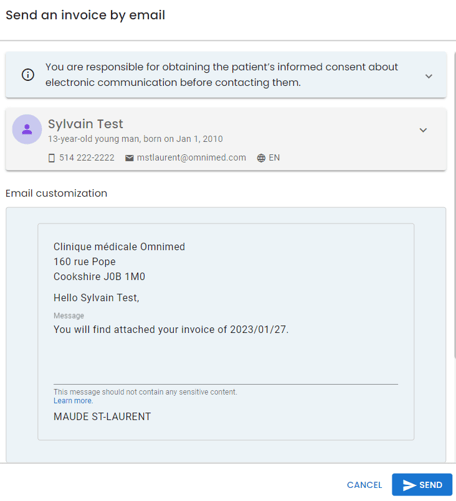Send the invoice email

pyautogui.click(x=422, y=485)
